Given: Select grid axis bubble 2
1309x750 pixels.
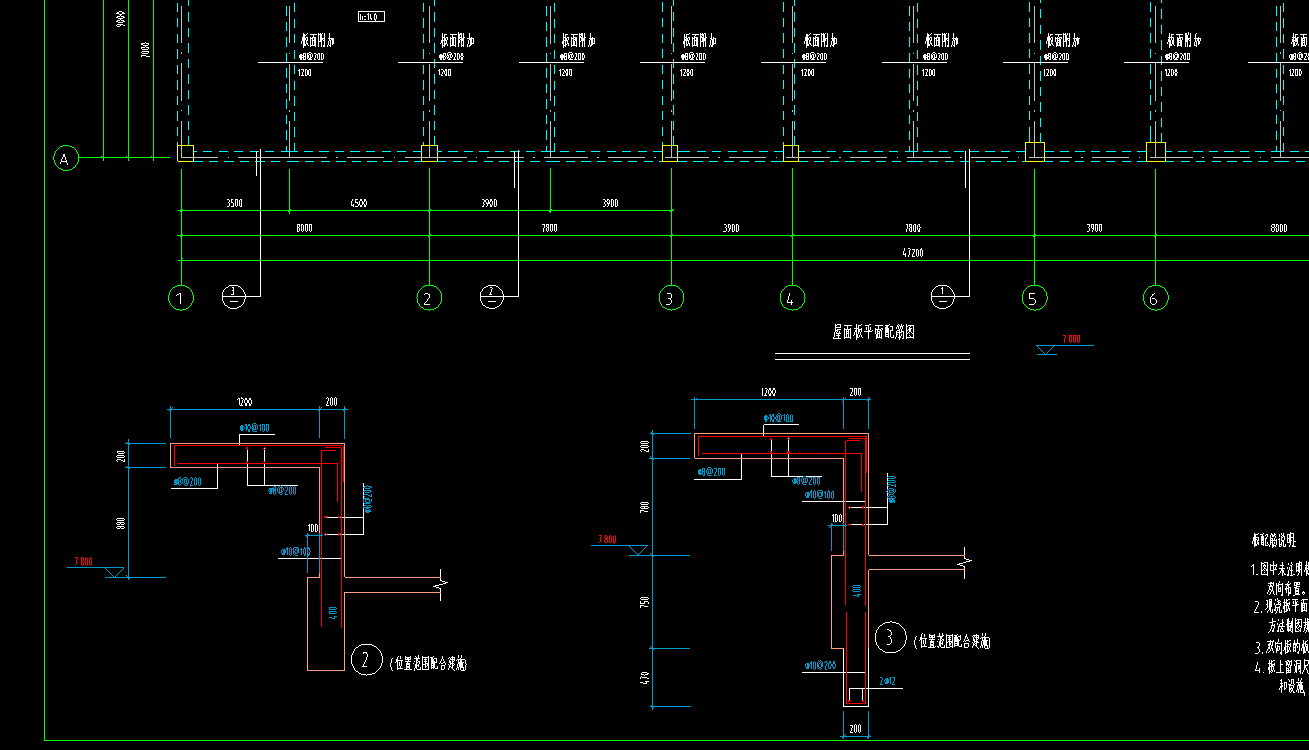Looking at the screenshot, I should 429,298.
